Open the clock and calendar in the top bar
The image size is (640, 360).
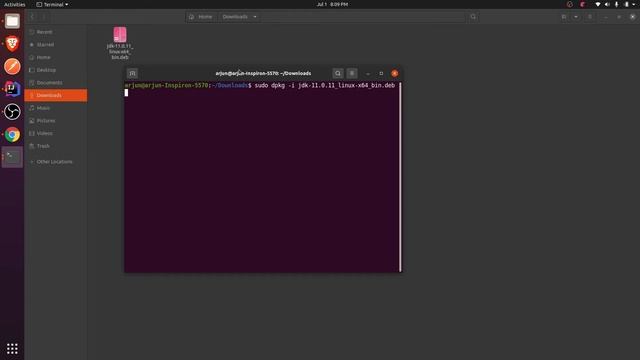tap(332, 4)
